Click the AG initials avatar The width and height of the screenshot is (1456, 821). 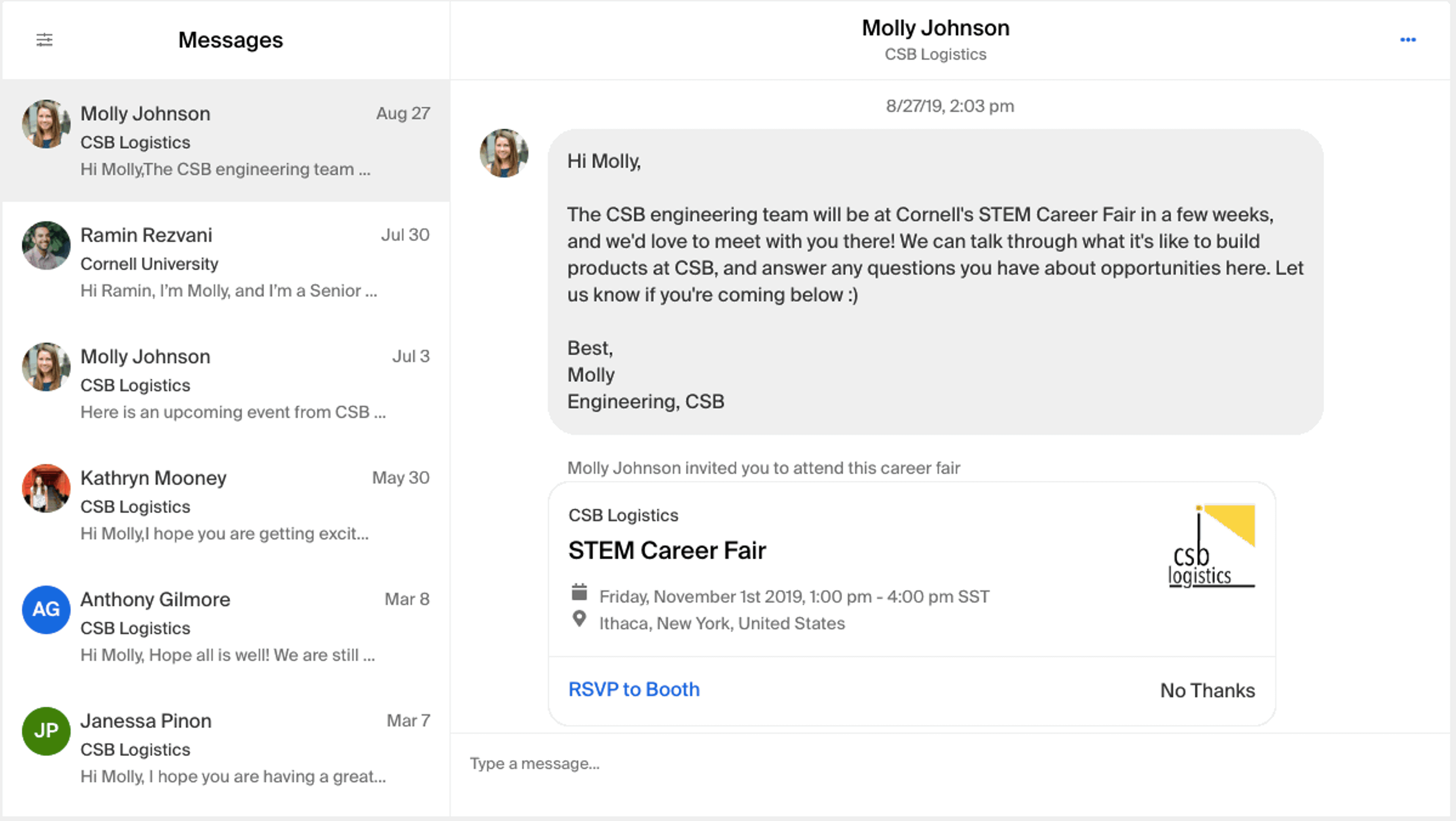point(46,609)
